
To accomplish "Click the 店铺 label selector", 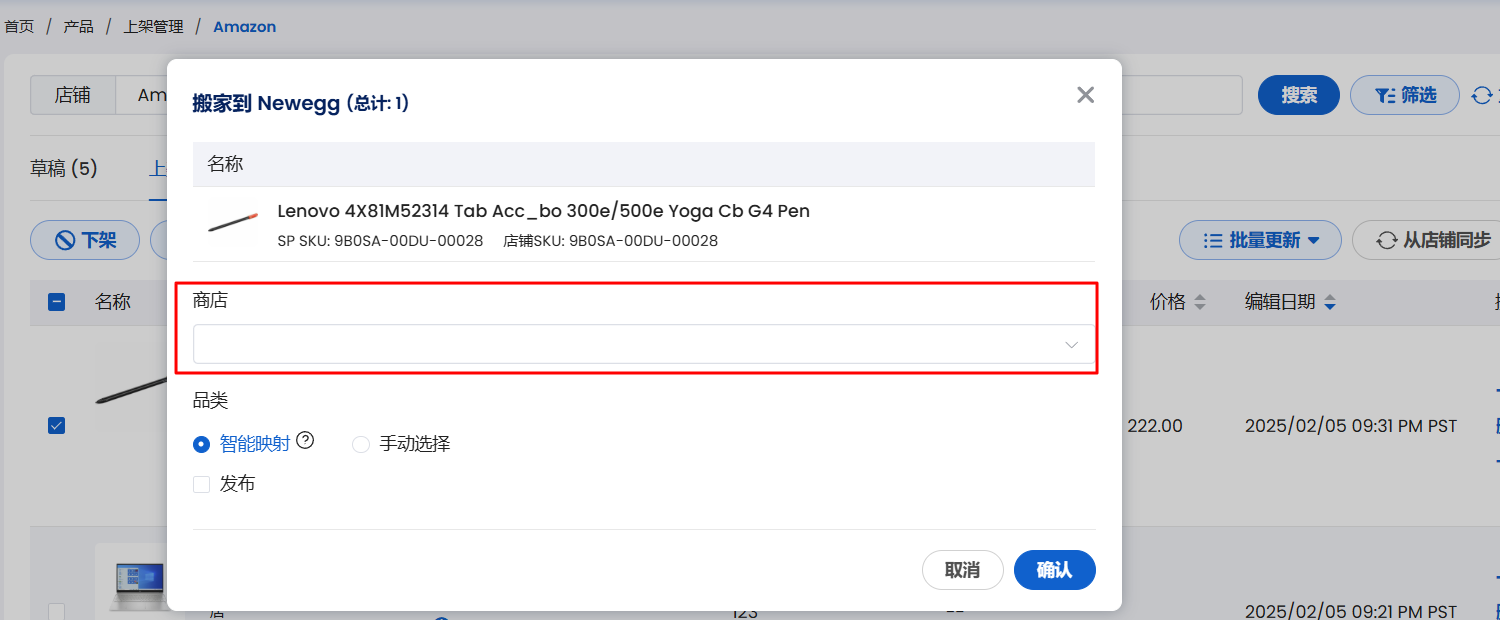I will tap(73, 95).
